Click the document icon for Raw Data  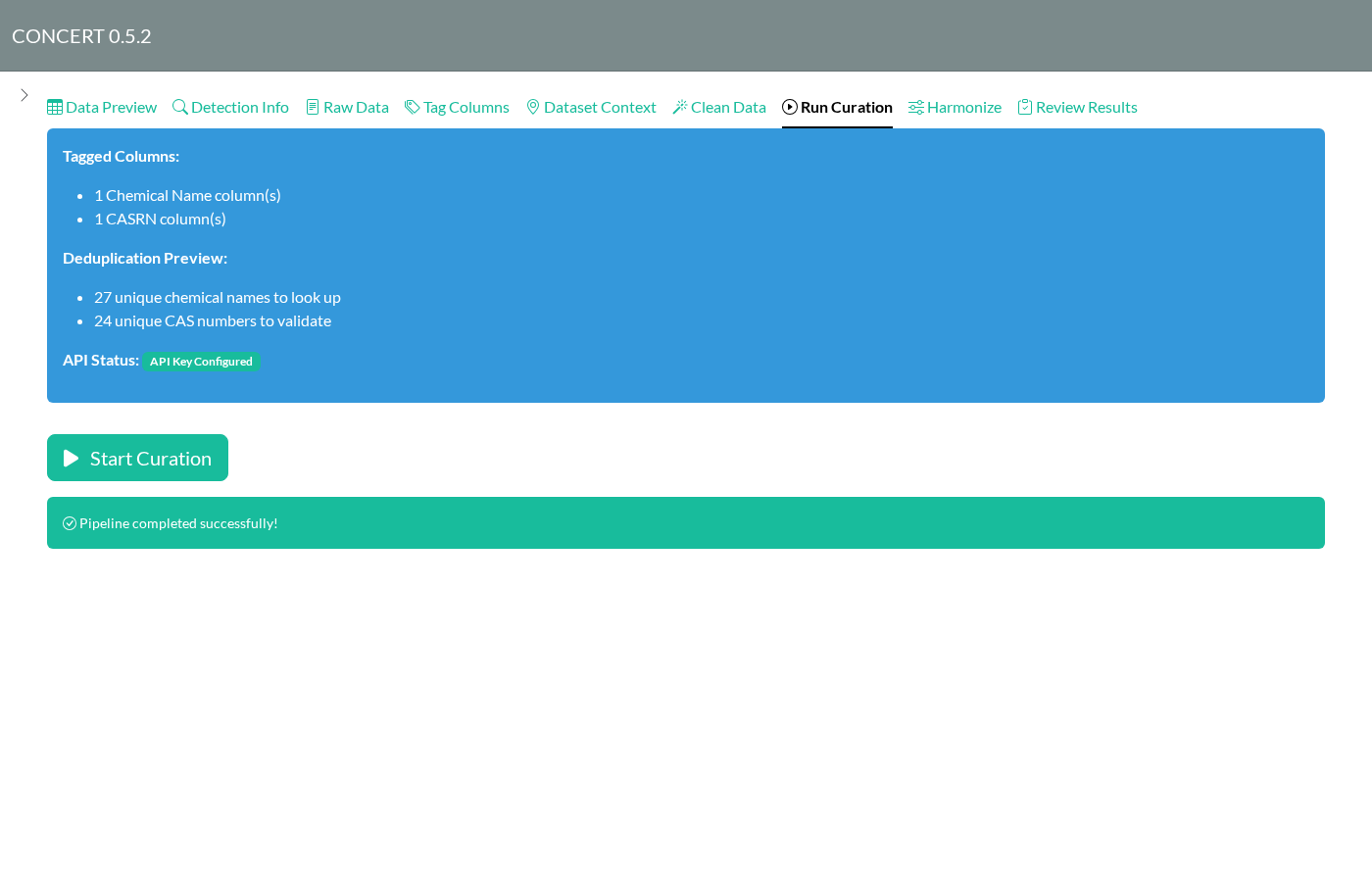point(313,107)
